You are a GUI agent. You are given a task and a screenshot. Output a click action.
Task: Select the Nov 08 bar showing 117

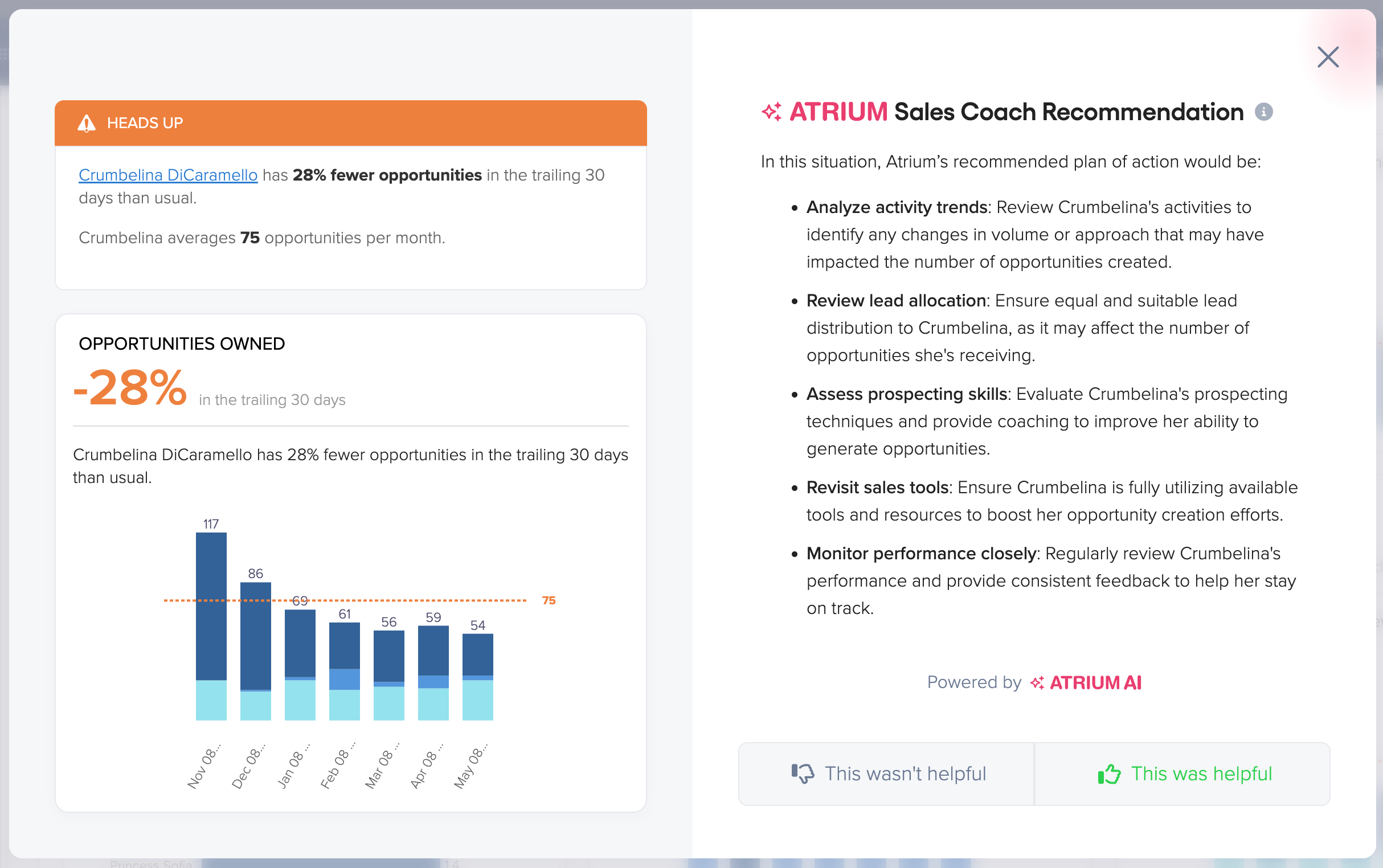211,627
